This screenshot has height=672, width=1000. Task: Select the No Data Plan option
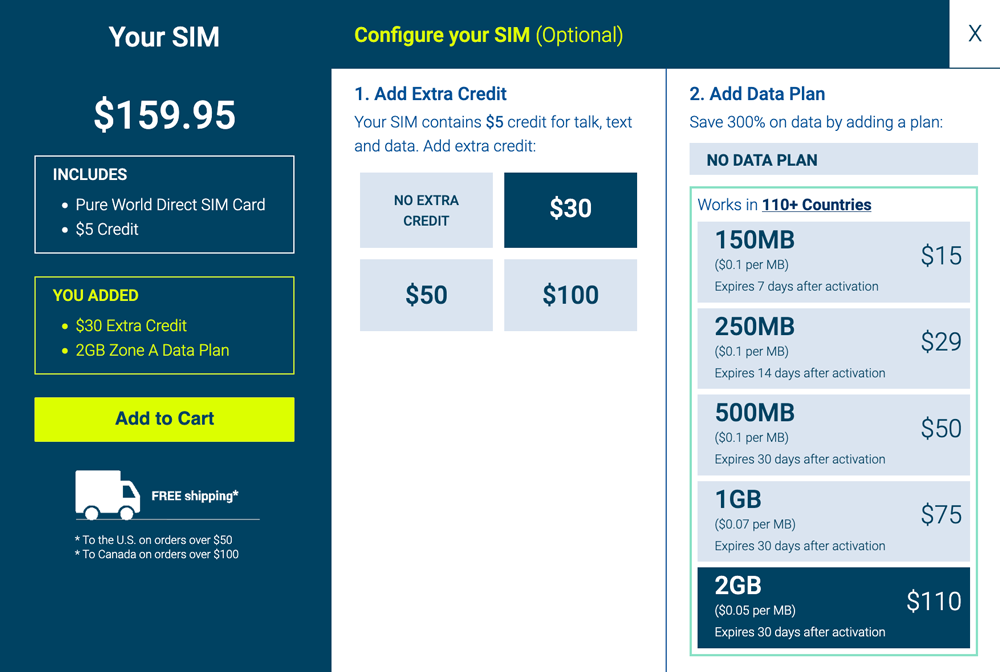click(833, 160)
